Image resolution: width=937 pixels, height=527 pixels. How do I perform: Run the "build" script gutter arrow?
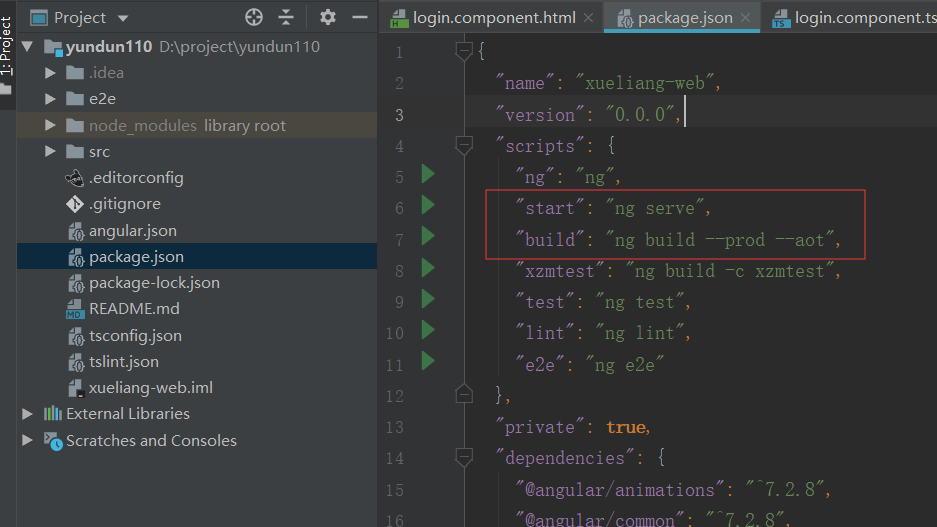428,236
